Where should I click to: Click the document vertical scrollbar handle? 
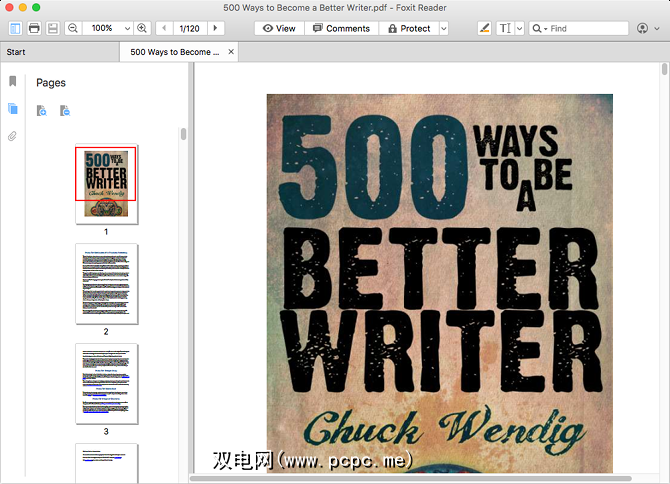664,69
